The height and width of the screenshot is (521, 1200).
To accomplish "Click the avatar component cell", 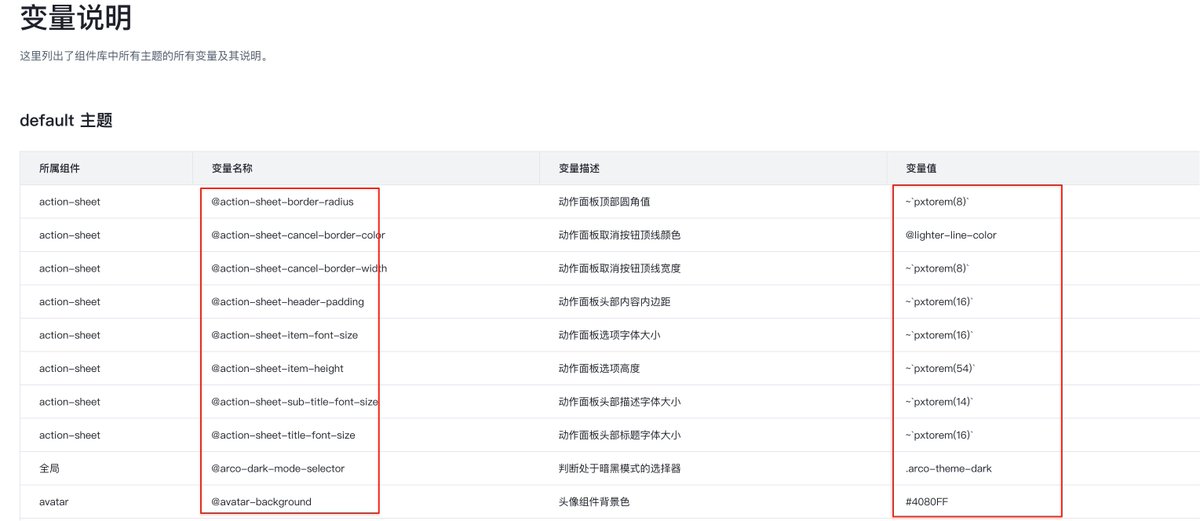I will (x=55, y=502).
